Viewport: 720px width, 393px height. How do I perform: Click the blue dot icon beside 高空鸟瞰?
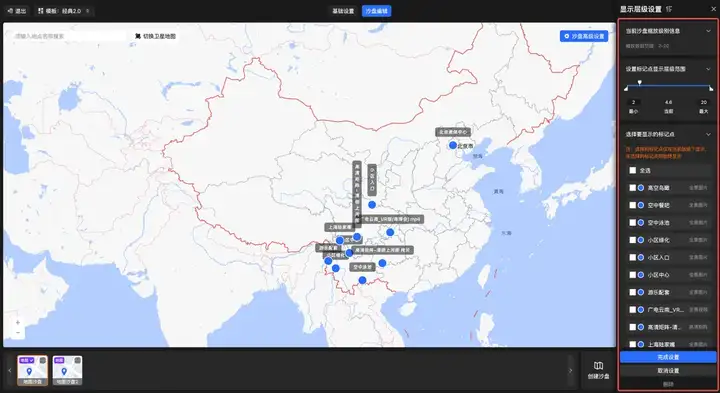(641, 188)
